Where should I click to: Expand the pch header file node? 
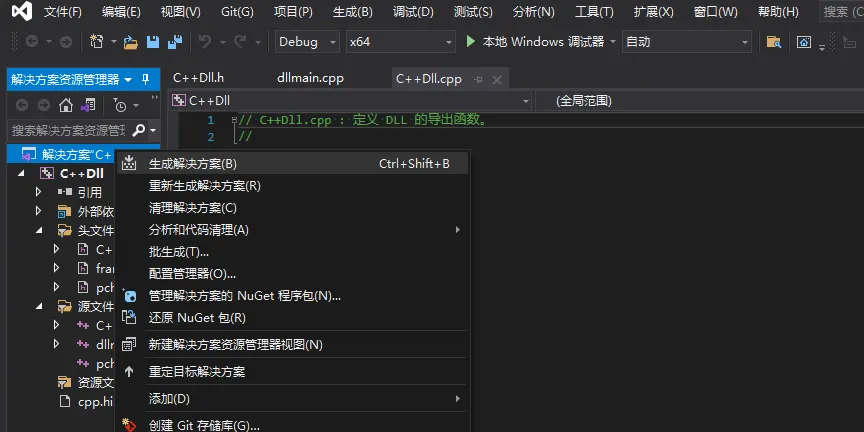56,287
